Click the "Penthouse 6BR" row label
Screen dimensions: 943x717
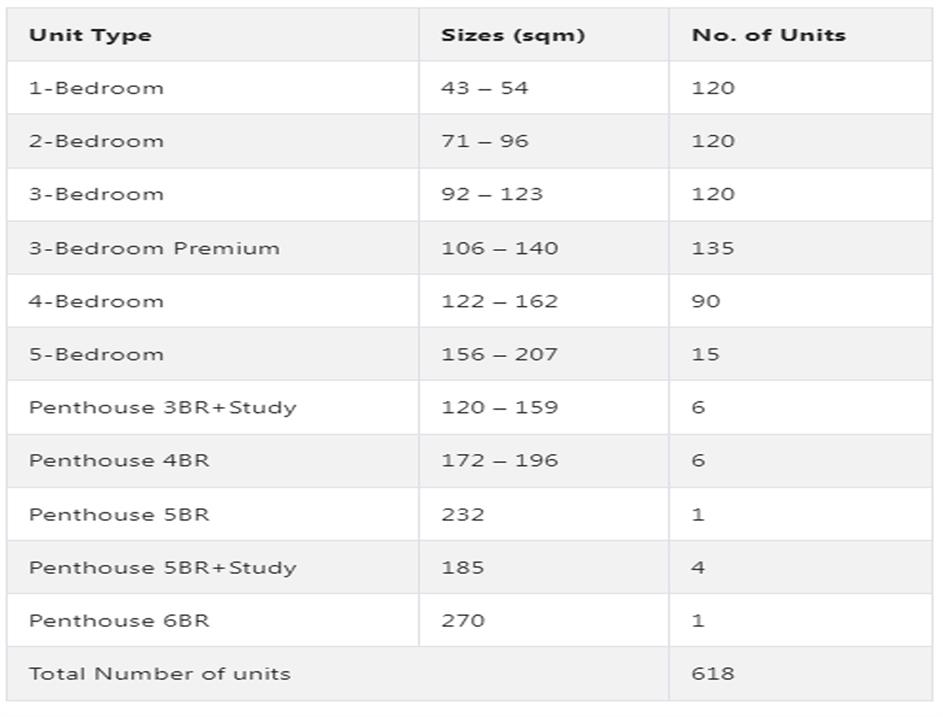(x=119, y=620)
